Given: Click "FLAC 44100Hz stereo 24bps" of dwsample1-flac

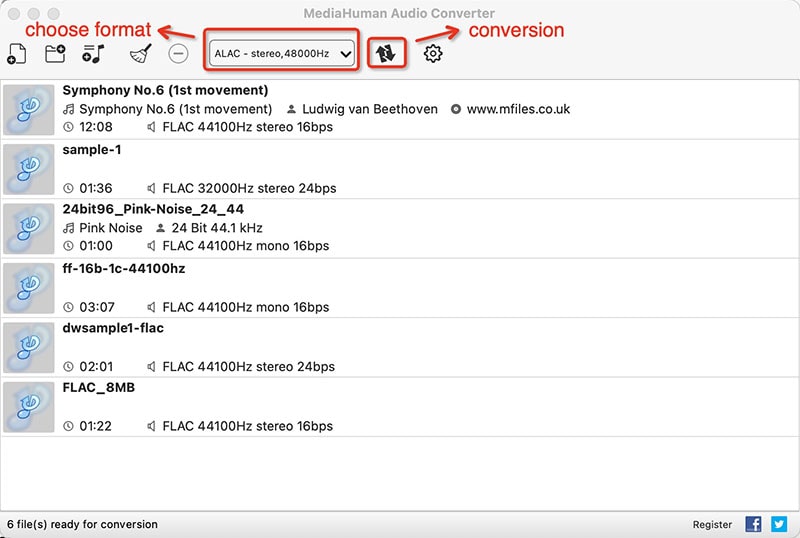Looking at the screenshot, I should [x=248, y=366].
